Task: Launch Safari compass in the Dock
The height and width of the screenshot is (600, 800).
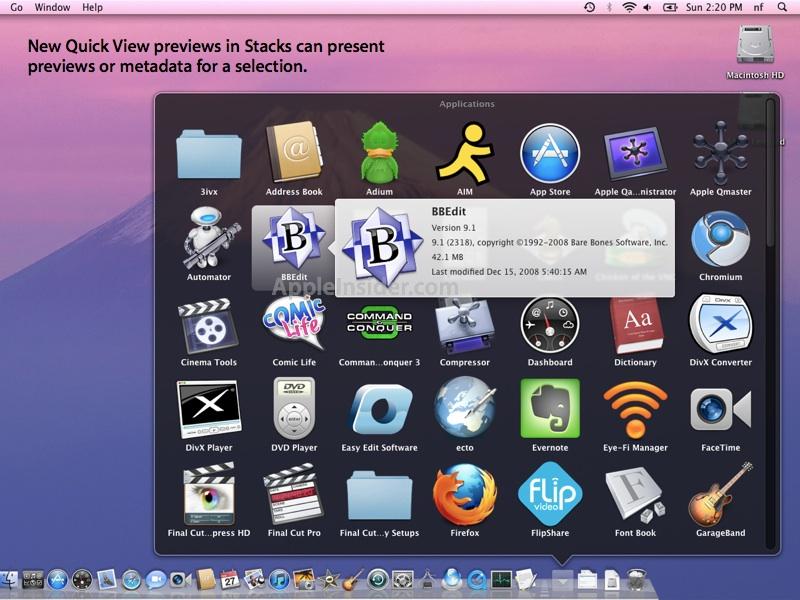Action: click(x=131, y=580)
